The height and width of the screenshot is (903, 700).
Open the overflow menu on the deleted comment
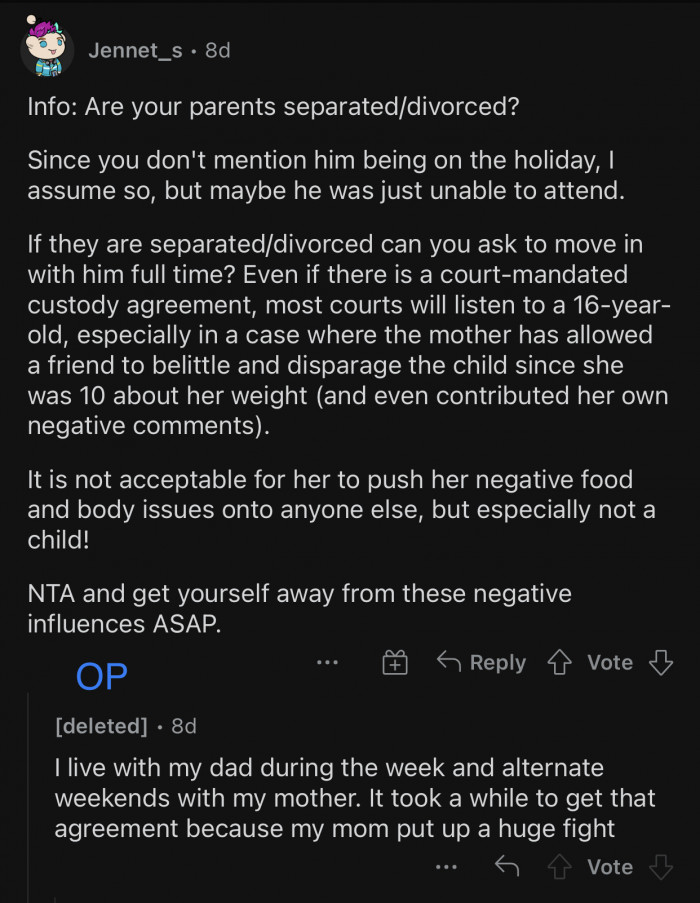(x=446, y=866)
